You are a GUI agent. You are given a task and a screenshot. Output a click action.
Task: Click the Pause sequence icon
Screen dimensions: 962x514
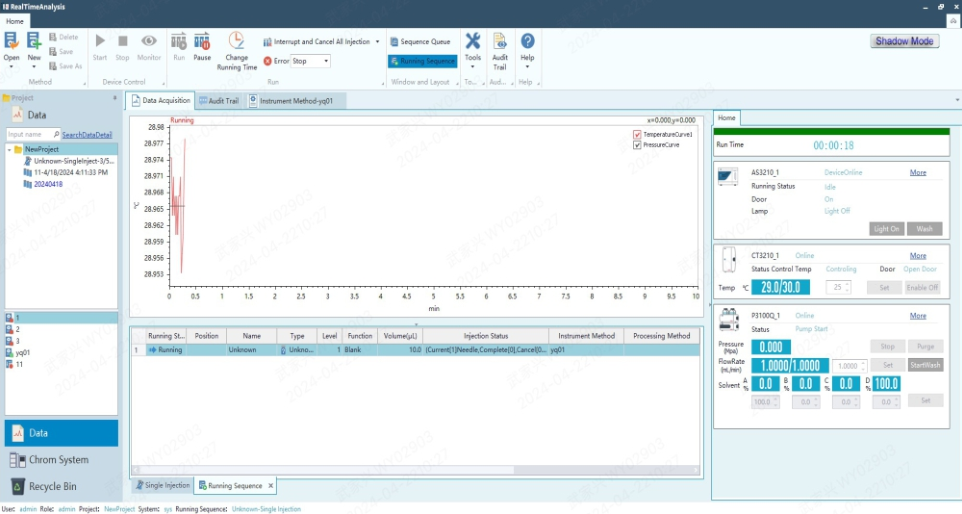click(x=202, y=42)
